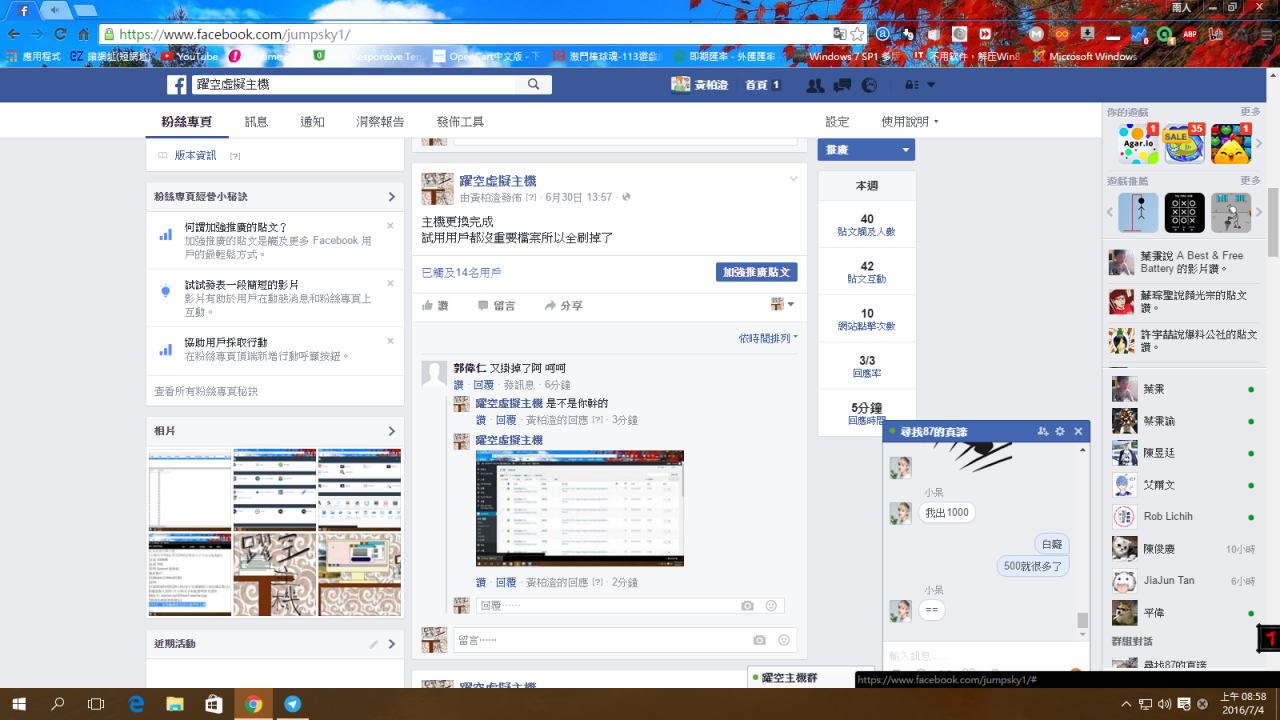Open chat with Rob Lichih
Image resolution: width=1280 pixels, height=720 pixels.
(1182, 516)
